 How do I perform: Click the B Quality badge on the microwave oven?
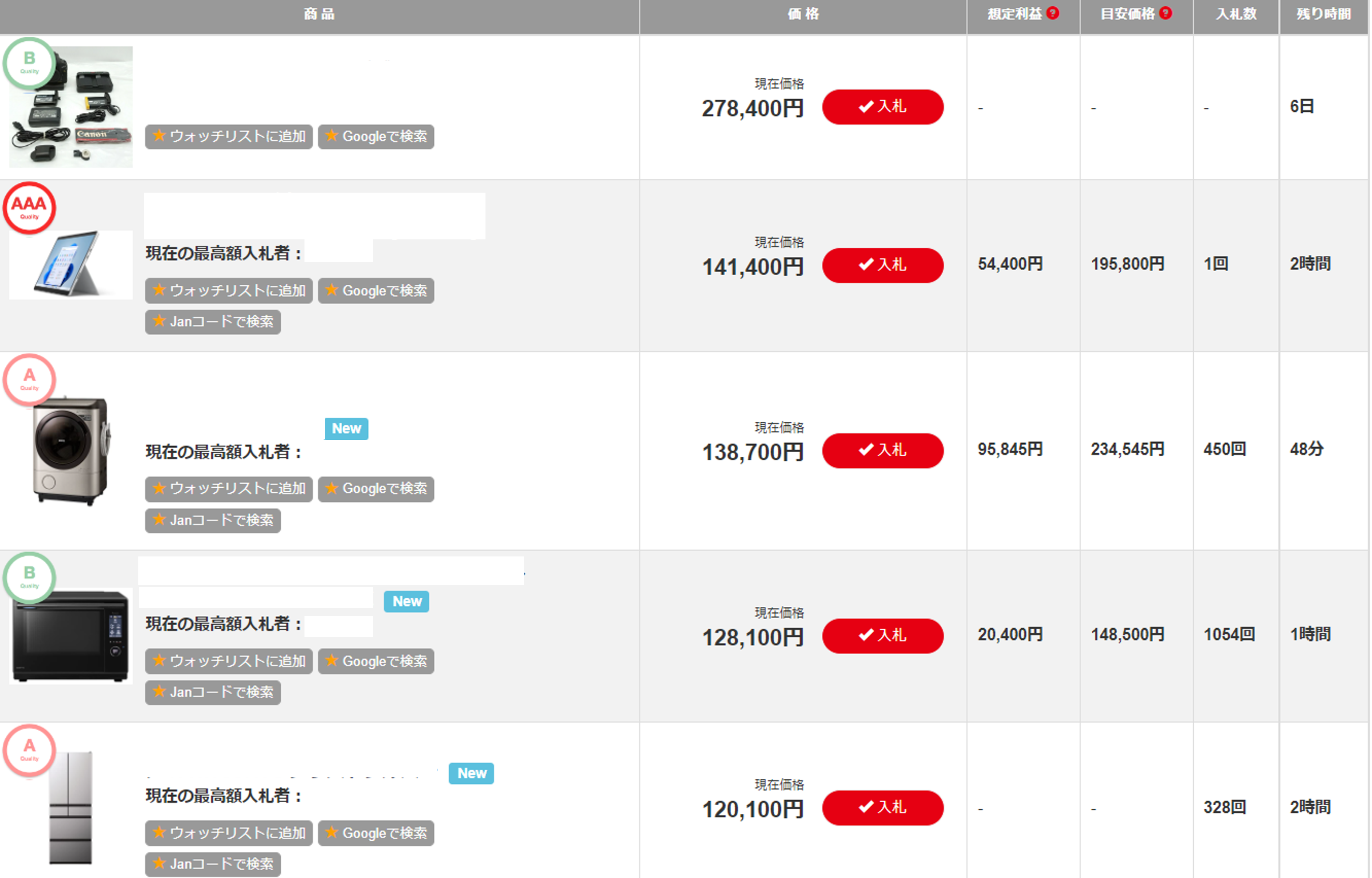[29, 577]
